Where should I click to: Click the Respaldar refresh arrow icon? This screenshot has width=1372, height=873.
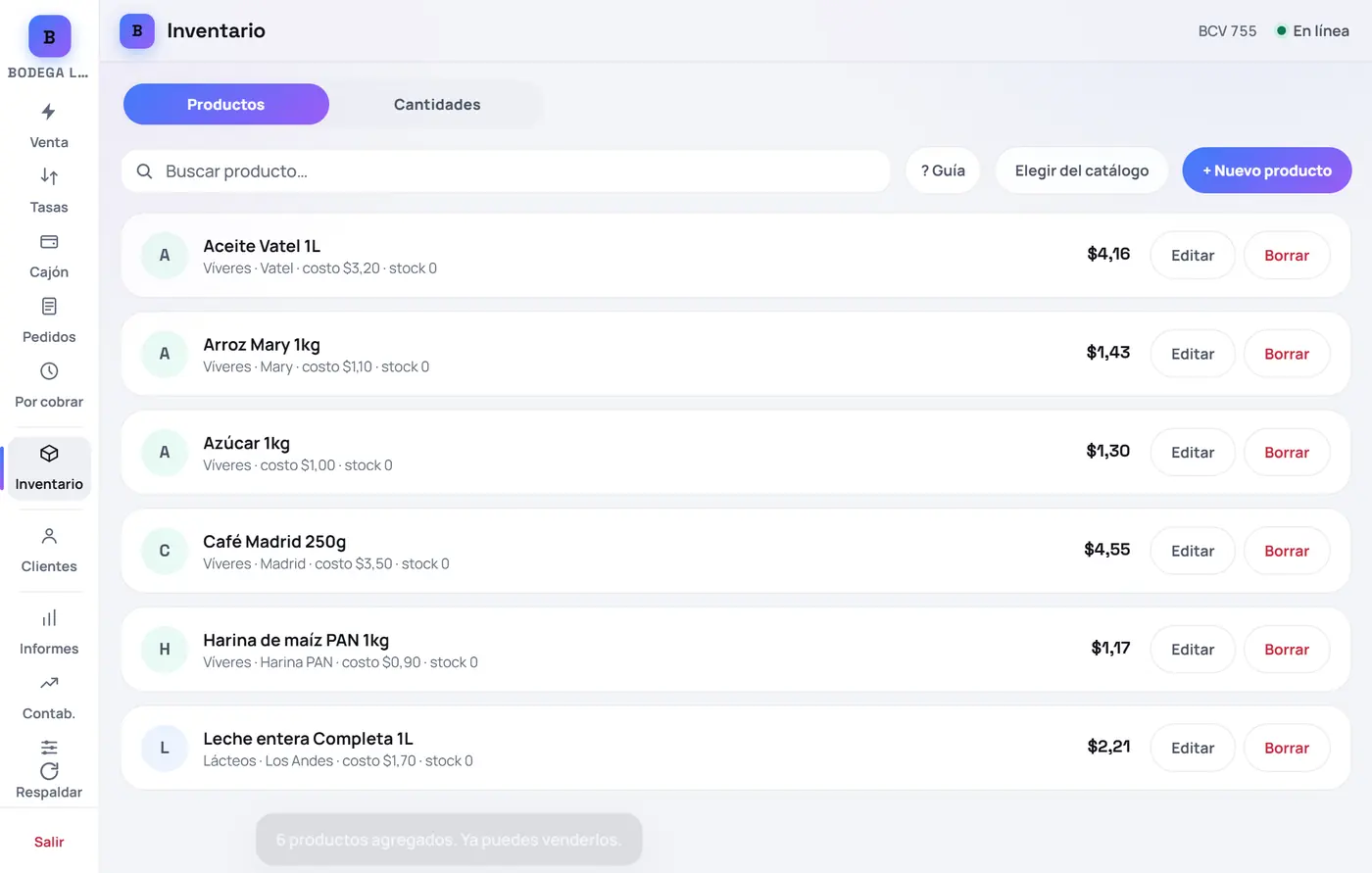tap(49, 771)
